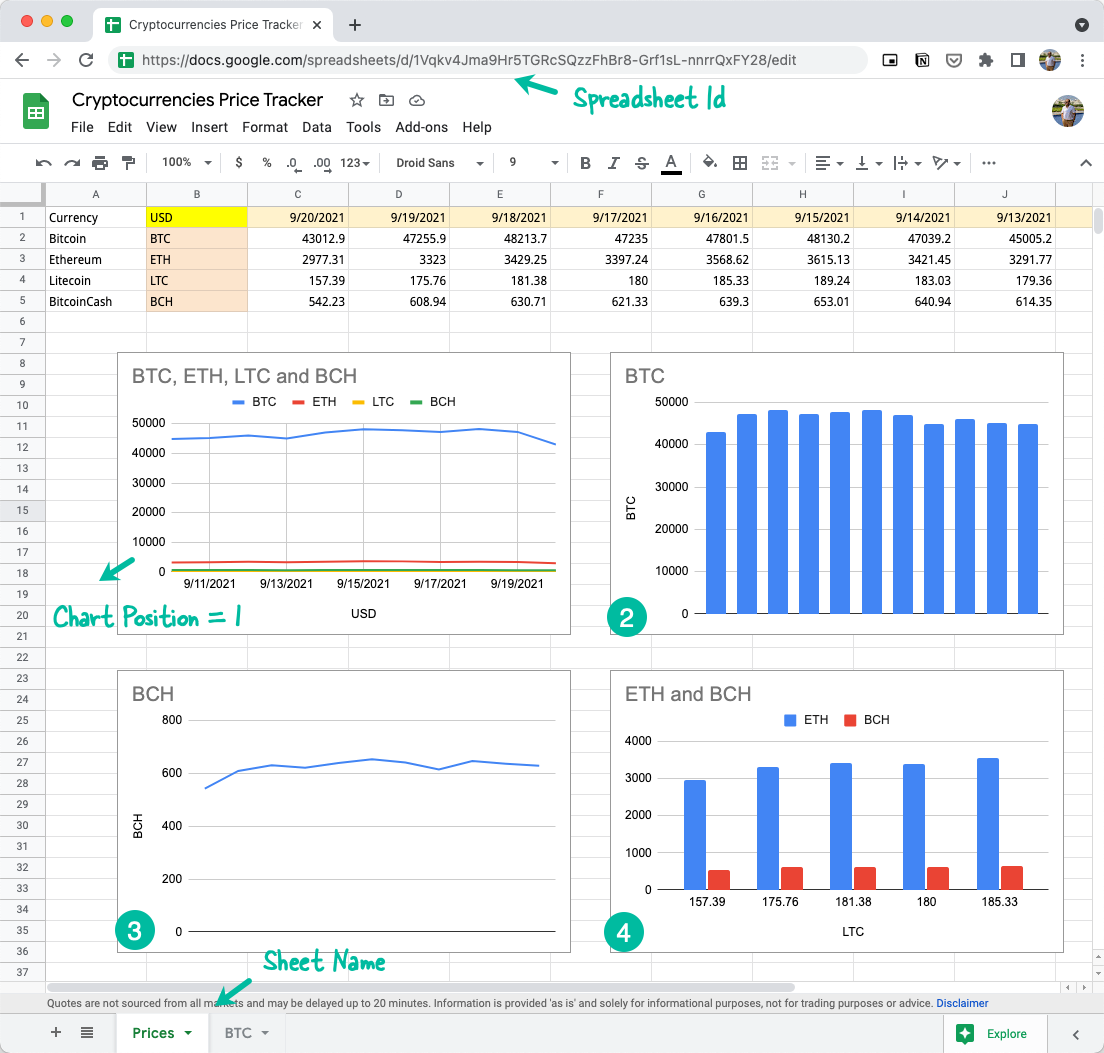Open the Explore panel
1104x1053 pixels.
pos(994,1034)
